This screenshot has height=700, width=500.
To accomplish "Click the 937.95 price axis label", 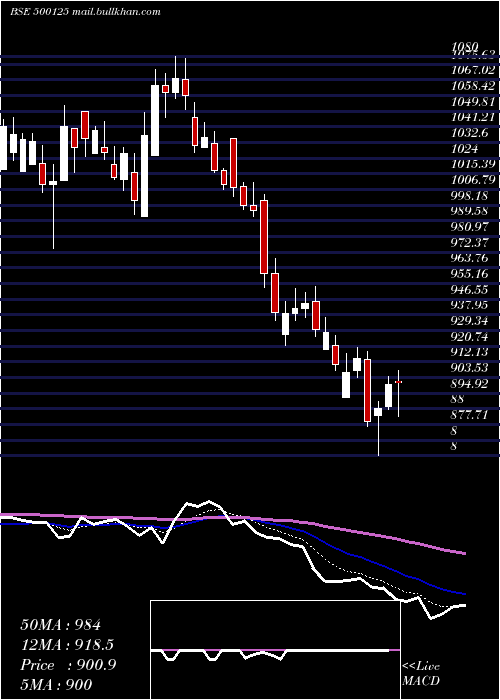I will (470, 305).
